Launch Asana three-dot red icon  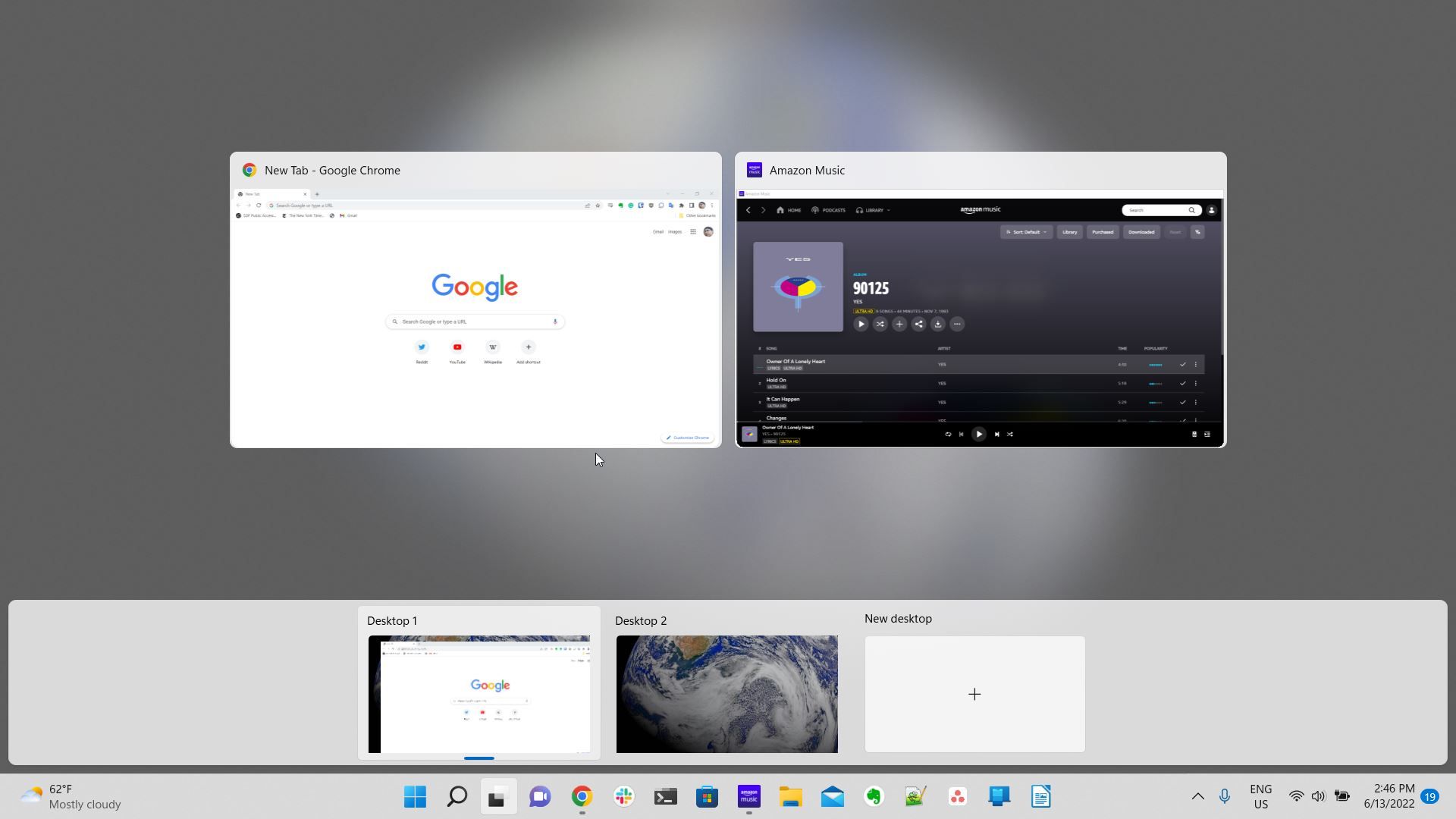957,796
